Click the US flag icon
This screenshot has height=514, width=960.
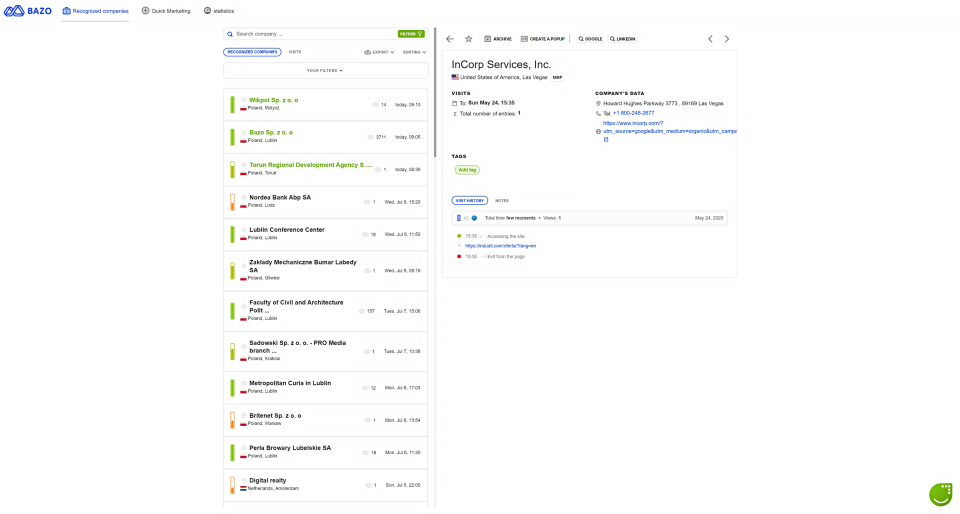coord(455,77)
